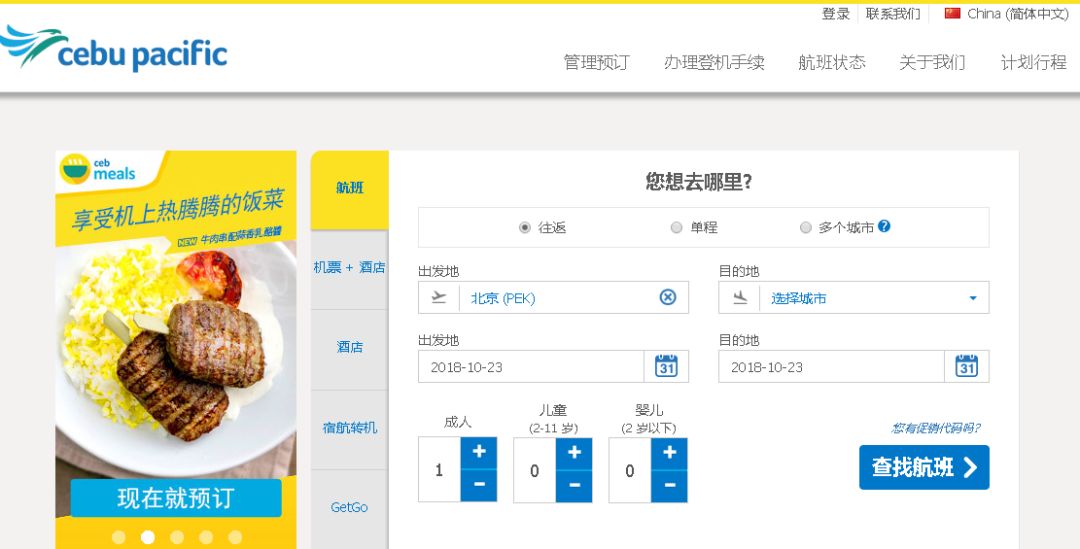The image size is (1080, 549).
Task: Increase 婴儿 count with plus
Action: (669, 452)
